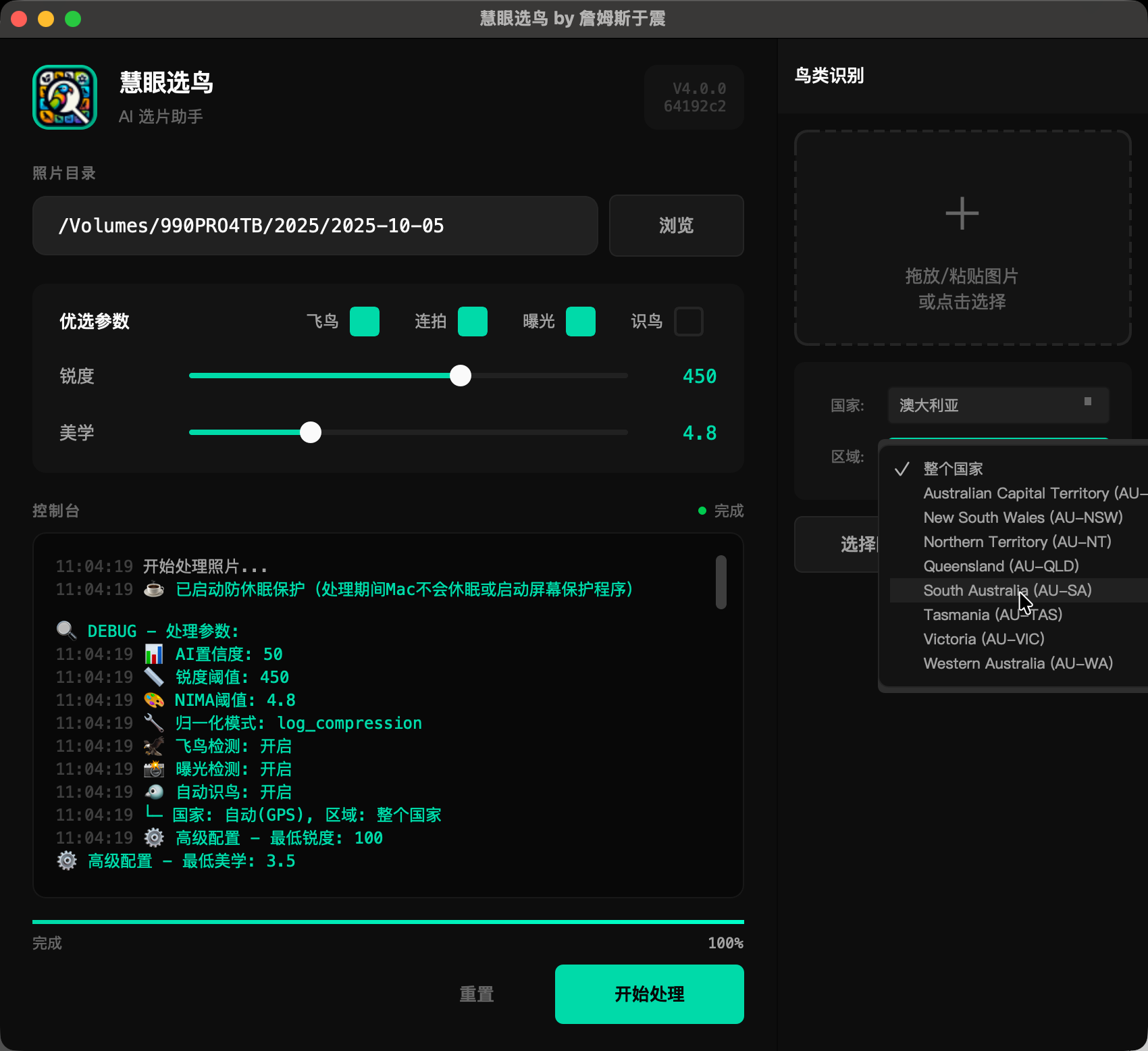The width and height of the screenshot is (1148, 1051).
Task: Click the 锐度 slider handle
Action: coord(461,376)
